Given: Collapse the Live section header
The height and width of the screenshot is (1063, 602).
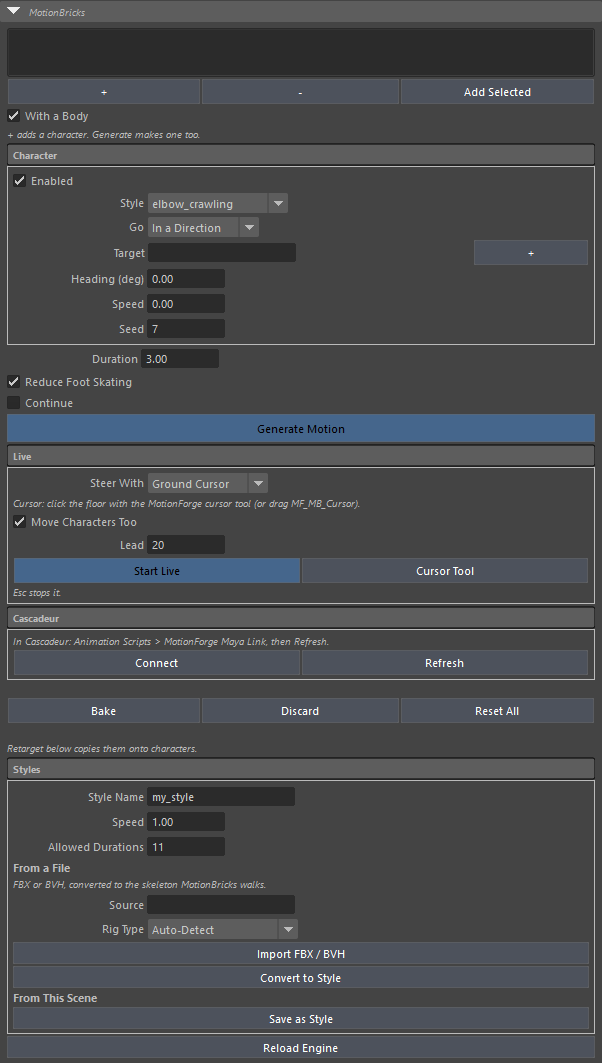Looking at the screenshot, I should pos(301,456).
